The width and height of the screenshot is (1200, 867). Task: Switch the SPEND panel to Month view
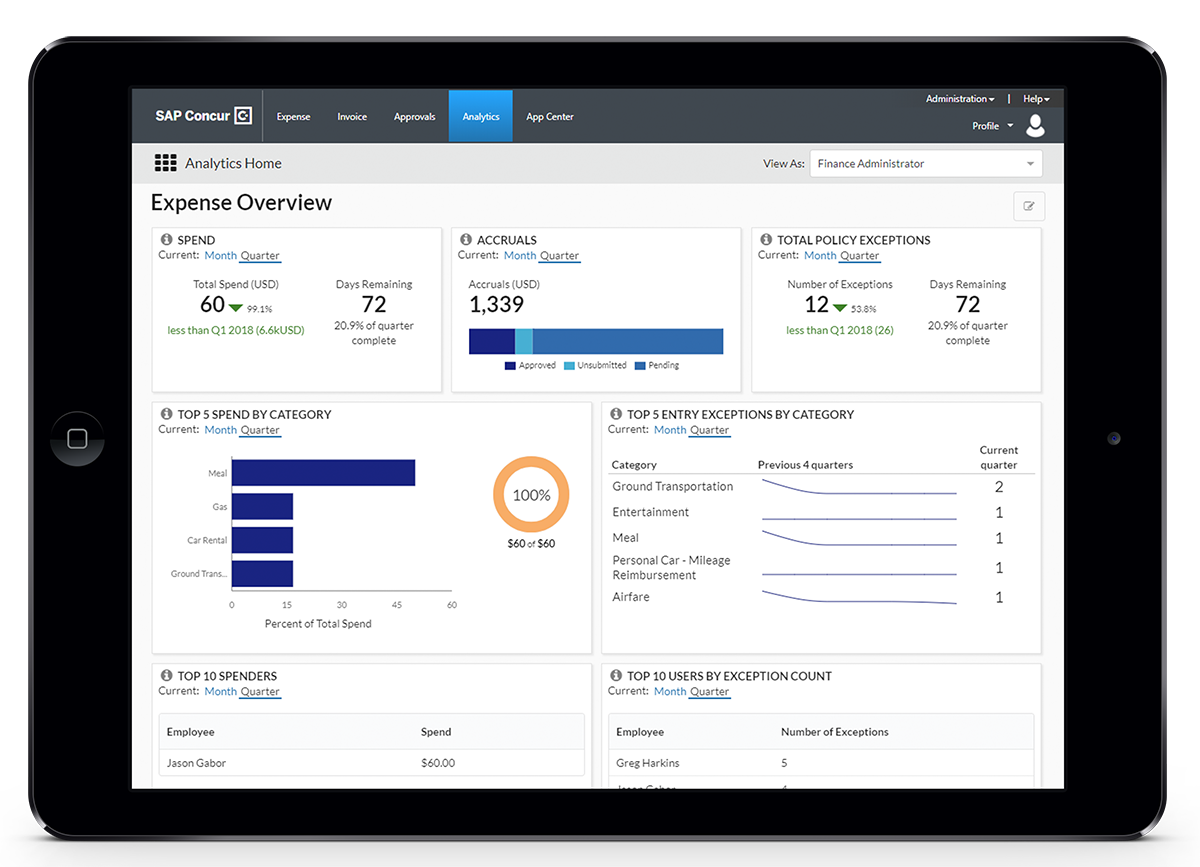click(x=220, y=255)
